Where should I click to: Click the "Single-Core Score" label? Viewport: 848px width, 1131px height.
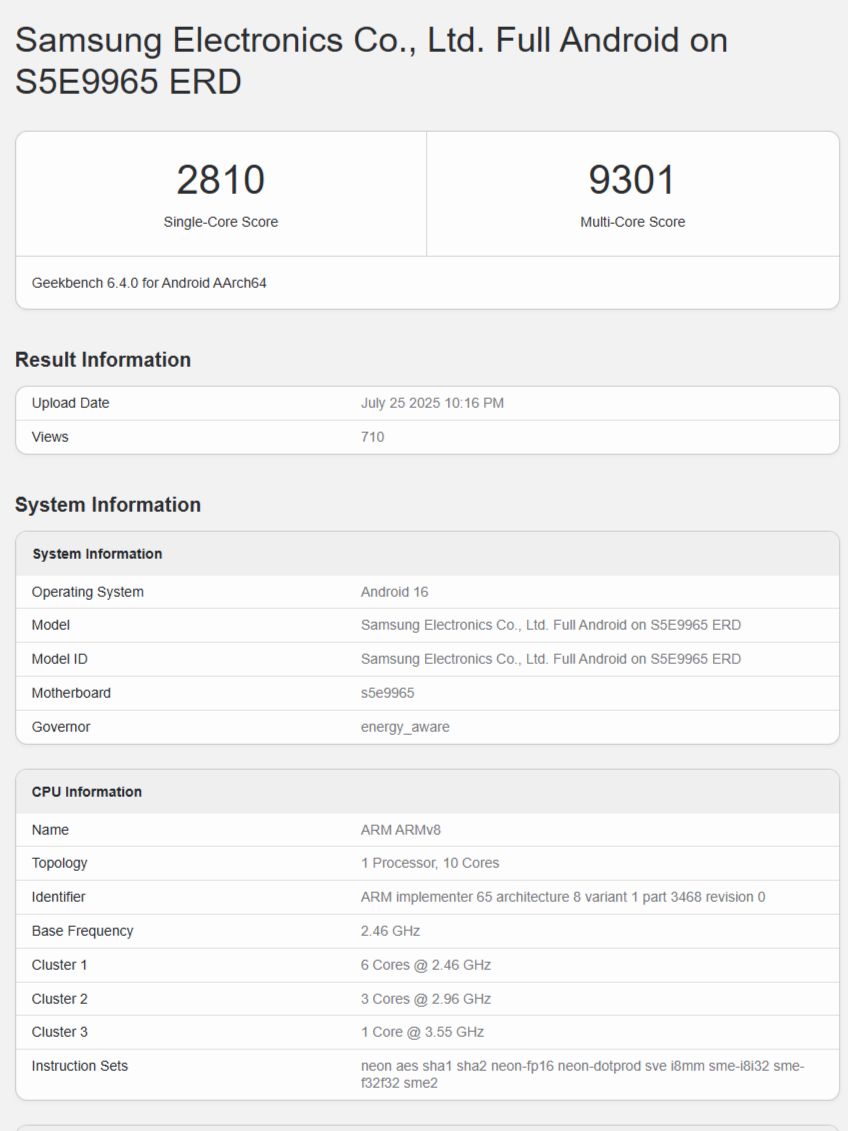221,222
